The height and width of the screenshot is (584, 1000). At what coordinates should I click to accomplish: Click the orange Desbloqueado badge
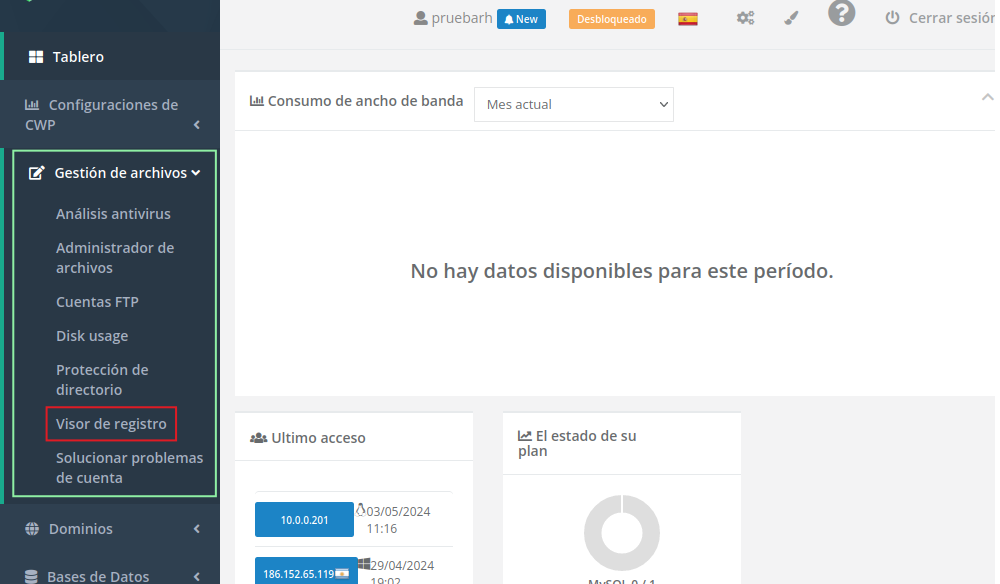click(611, 19)
